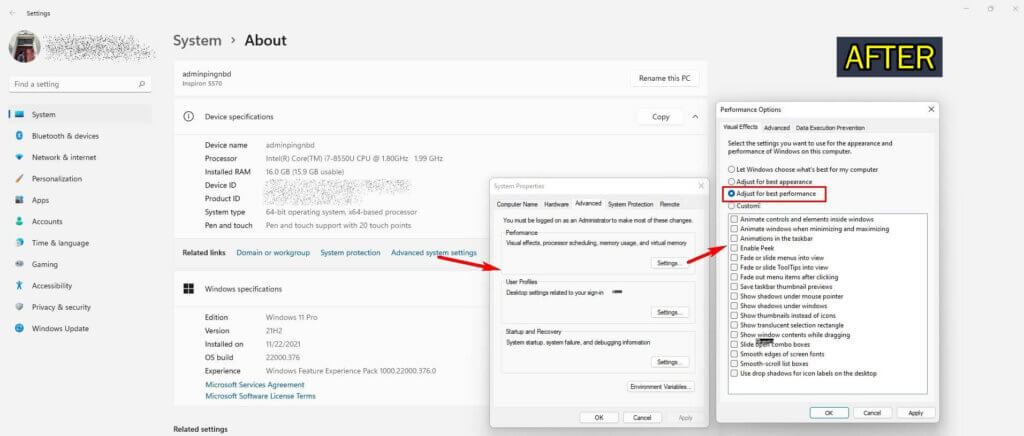Check Use drop shadows for icon labels
The width and height of the screenshot is (1024, 436).
pyautogui.click(x=735, y=373)
